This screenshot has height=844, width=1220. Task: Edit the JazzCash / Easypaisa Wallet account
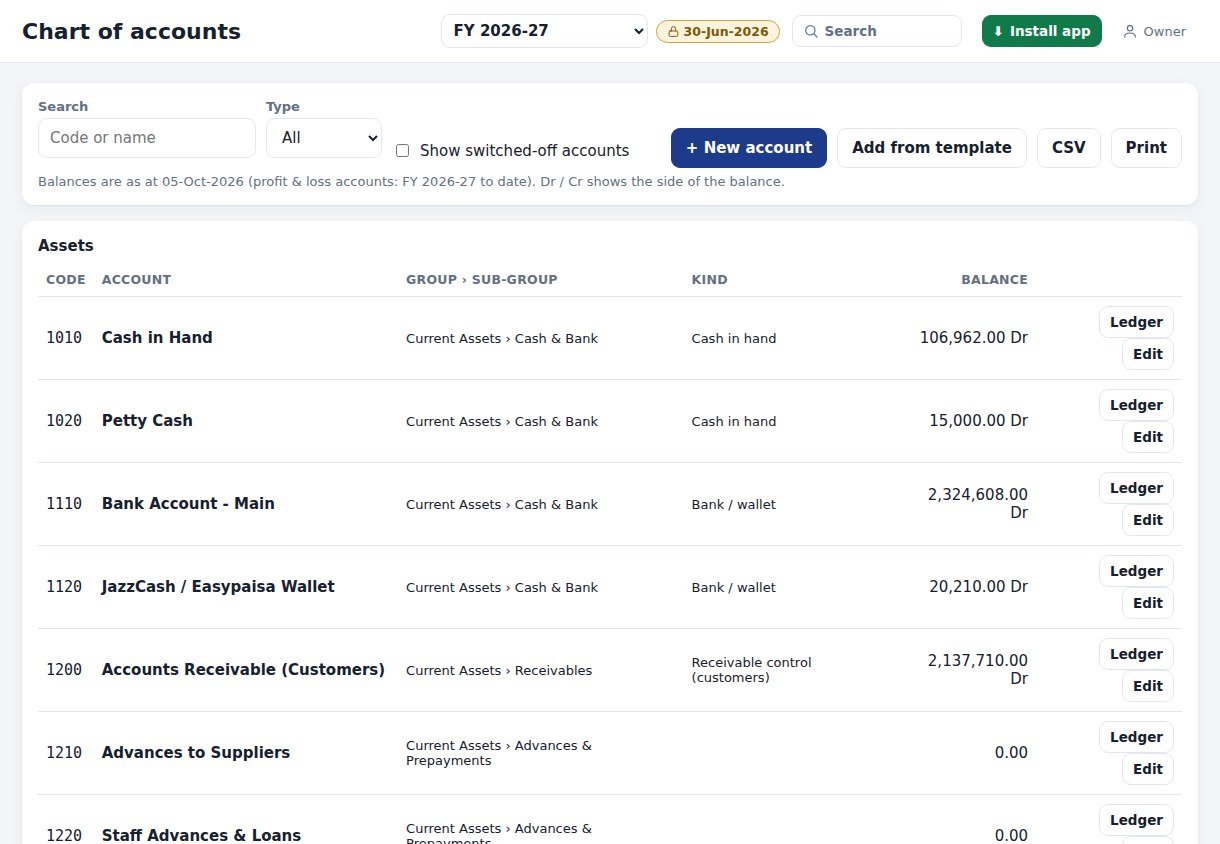tap(1148, 603)
